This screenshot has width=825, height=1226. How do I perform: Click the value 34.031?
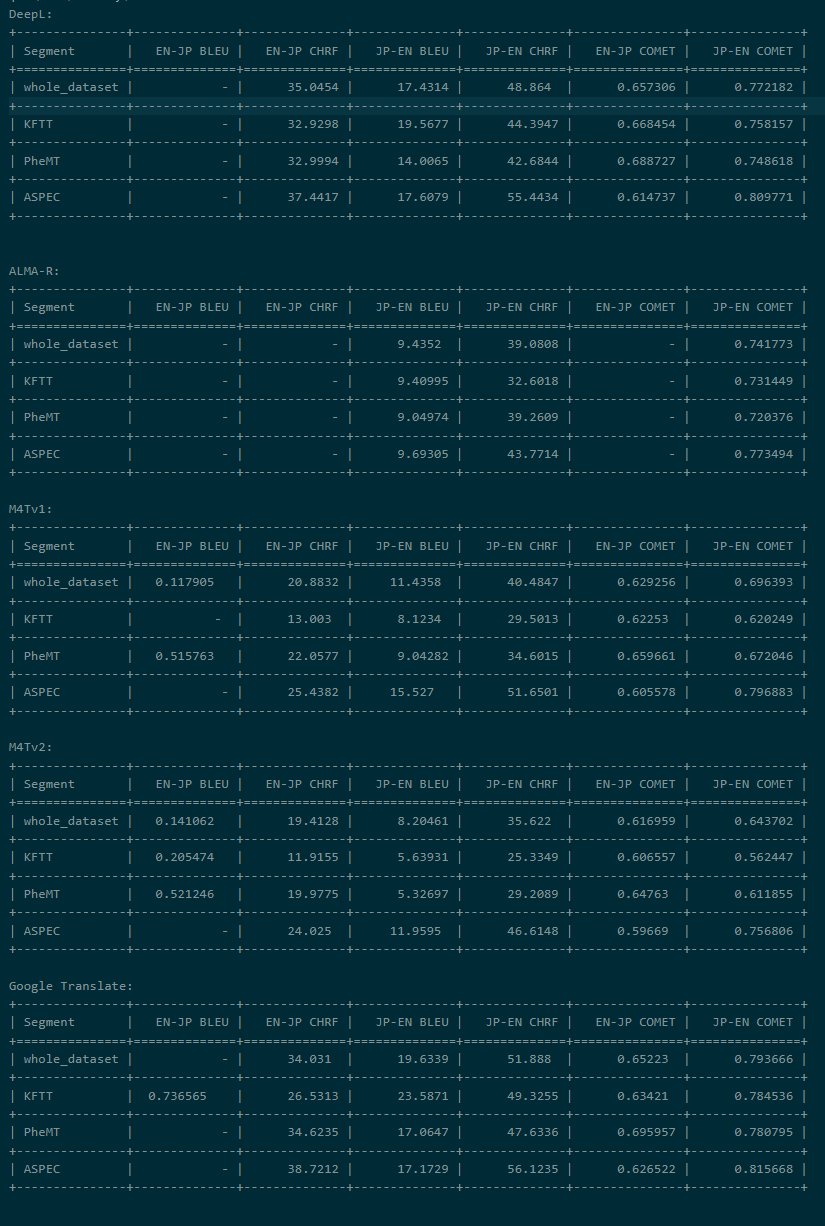tap(309, 1059)
